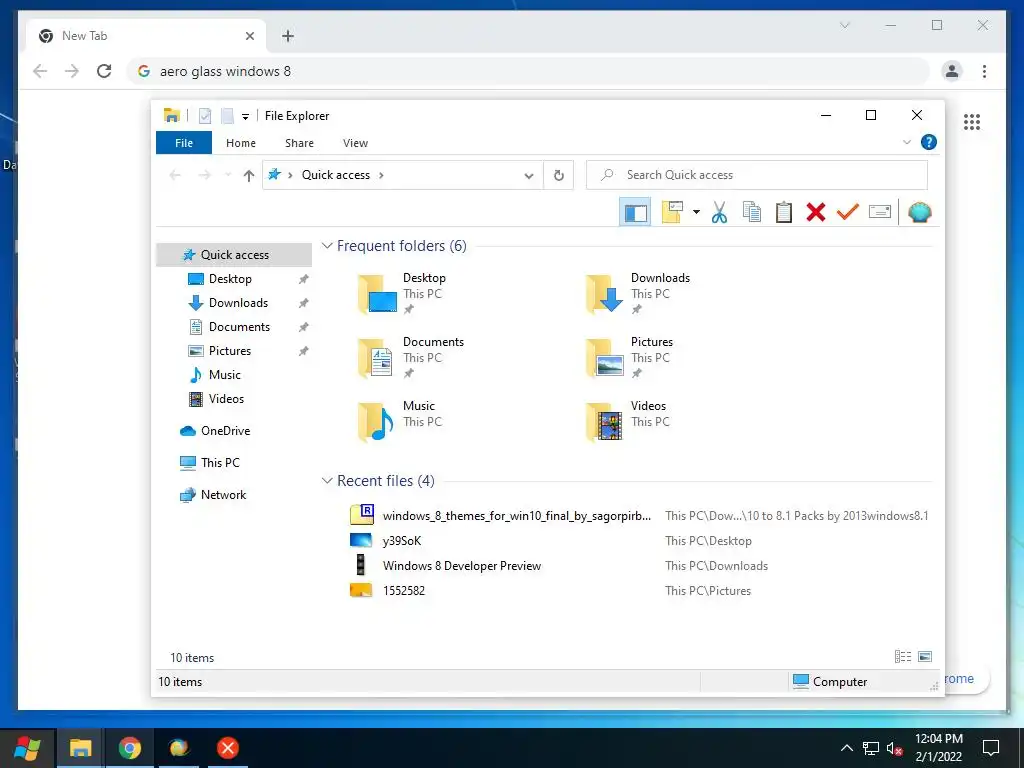Click the orange checkmark Properties icon

point(848,212)
